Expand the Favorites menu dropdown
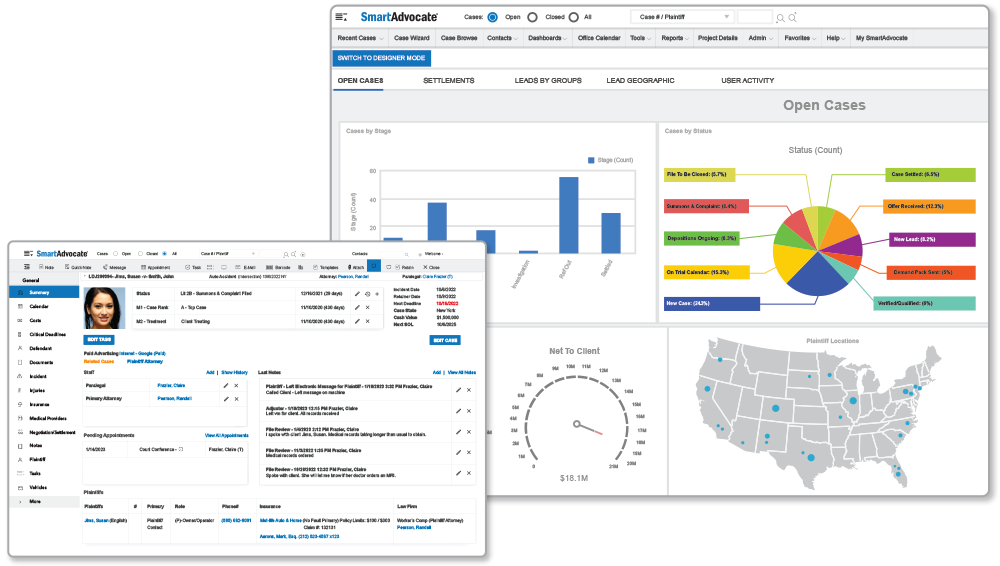Viewport: 1000px width, 566px height. pos(814,38)
